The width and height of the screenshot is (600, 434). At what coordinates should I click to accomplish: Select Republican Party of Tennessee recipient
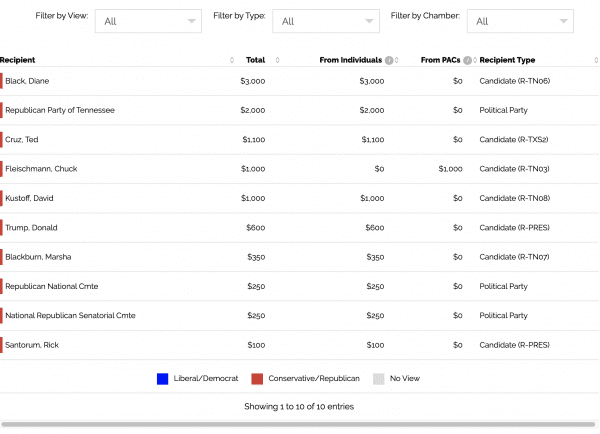pyautogui.click(x=60, y=110)
